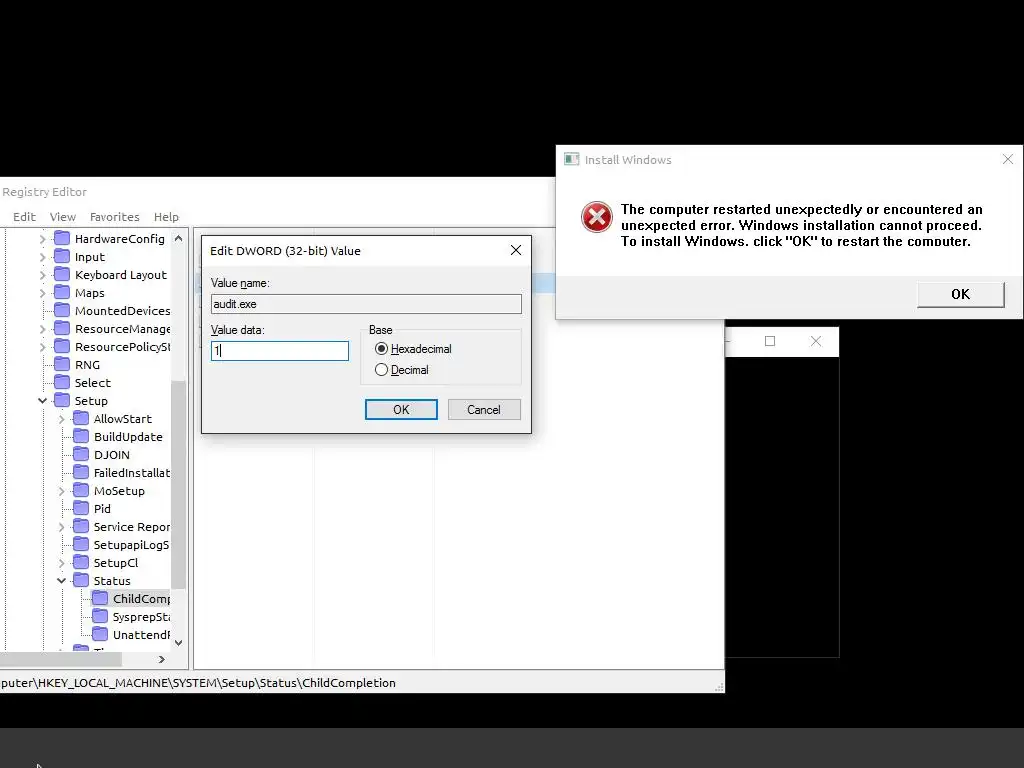1024x768 pixels.
Task: Expand the SetupCl key
Action: (x=61, y=563)
